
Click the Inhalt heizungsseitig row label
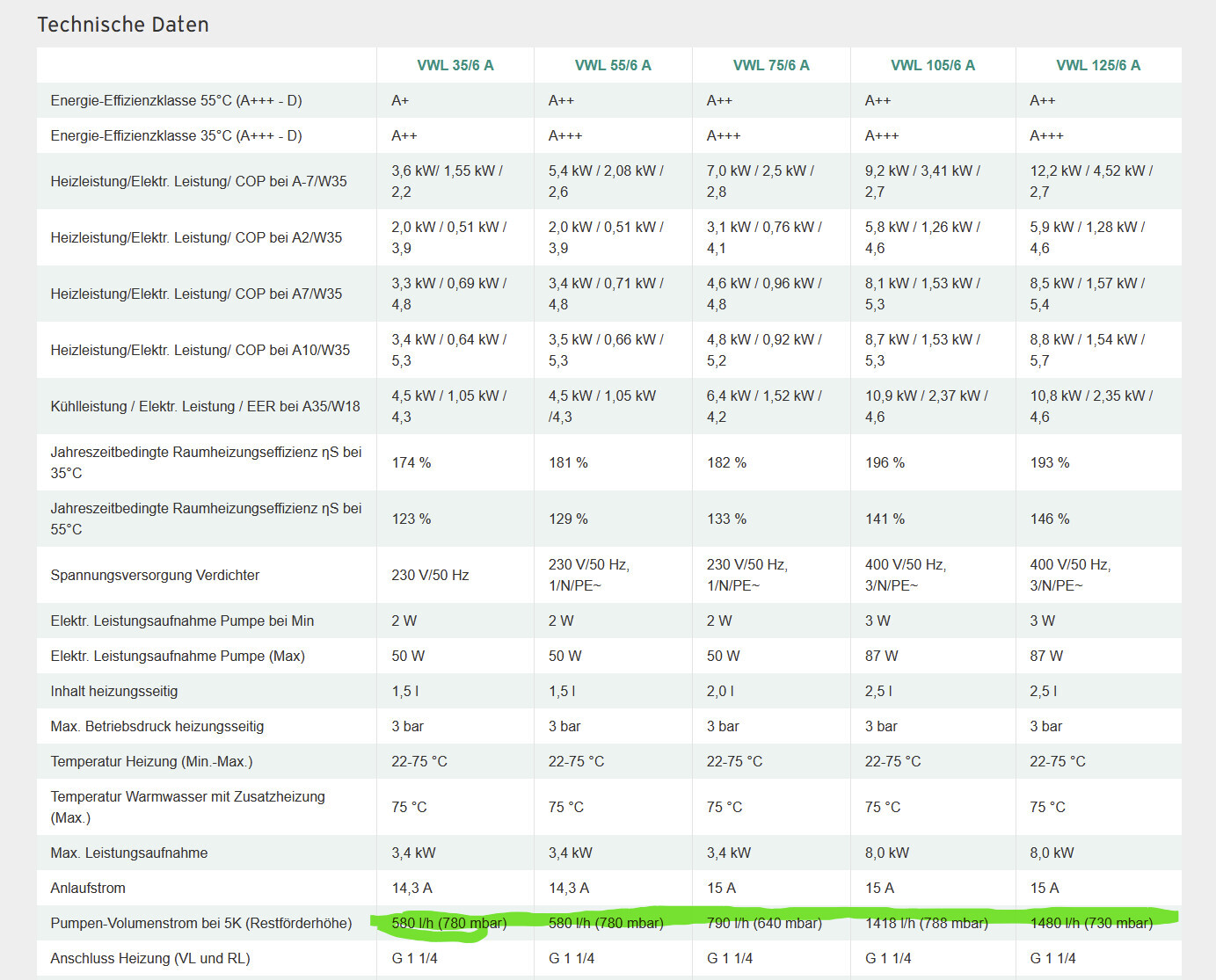click(114, 691)
